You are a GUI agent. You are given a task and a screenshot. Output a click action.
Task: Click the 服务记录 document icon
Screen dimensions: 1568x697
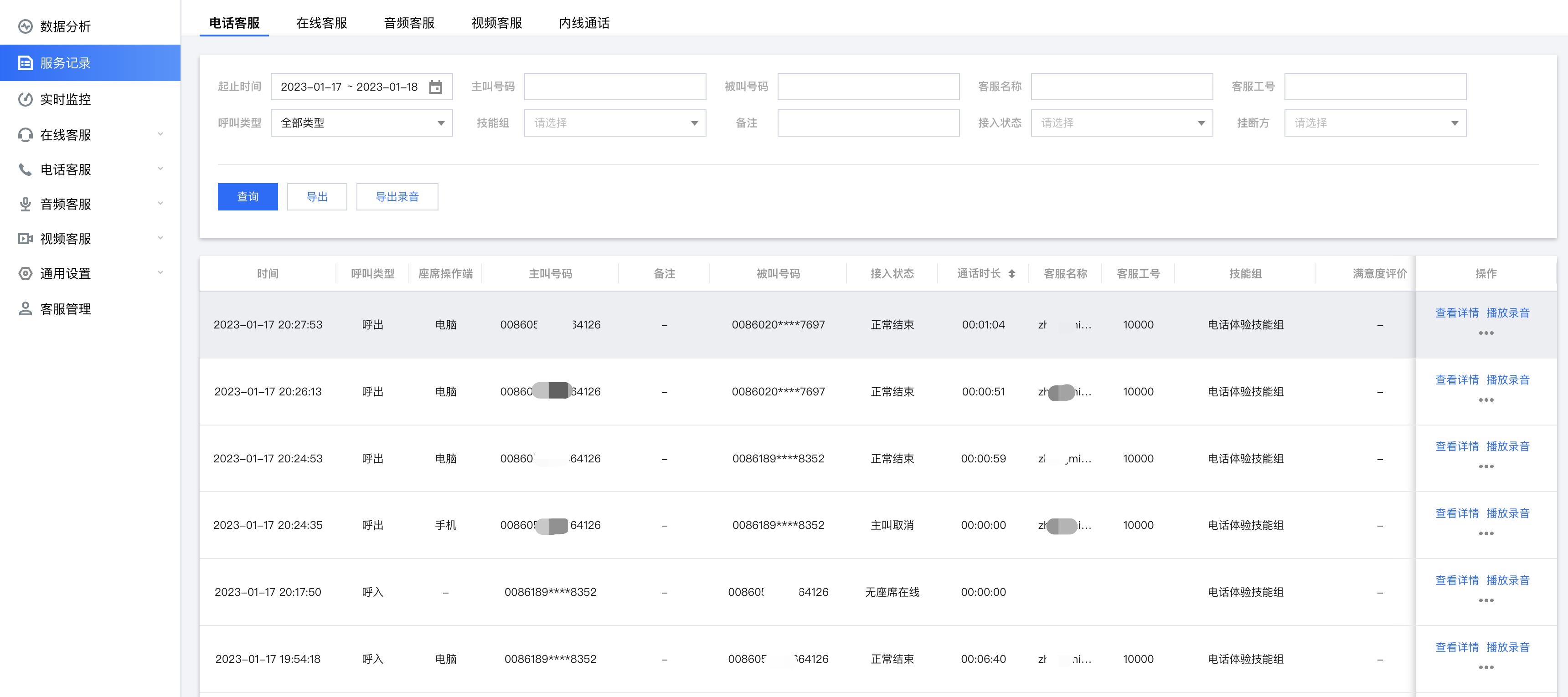(x=25, y=63)
